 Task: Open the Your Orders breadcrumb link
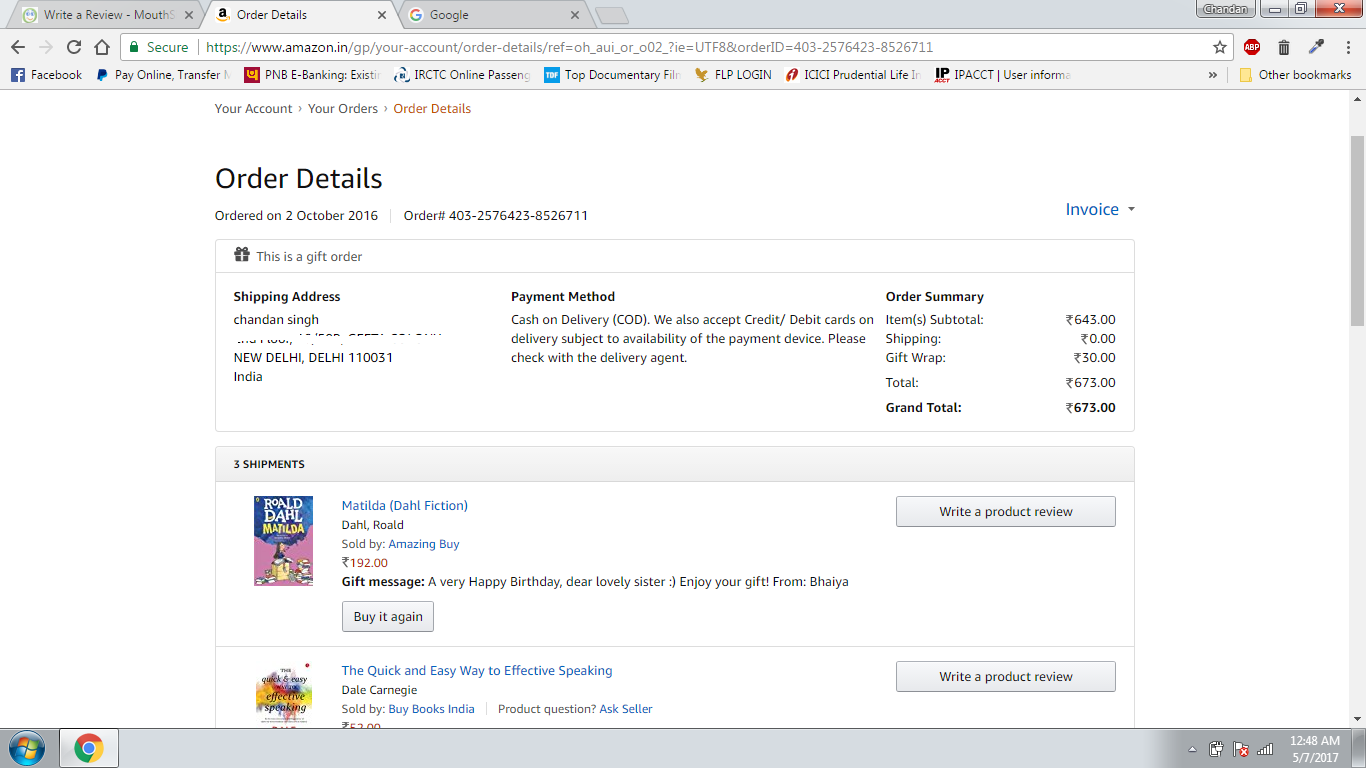tap(343, 109)
